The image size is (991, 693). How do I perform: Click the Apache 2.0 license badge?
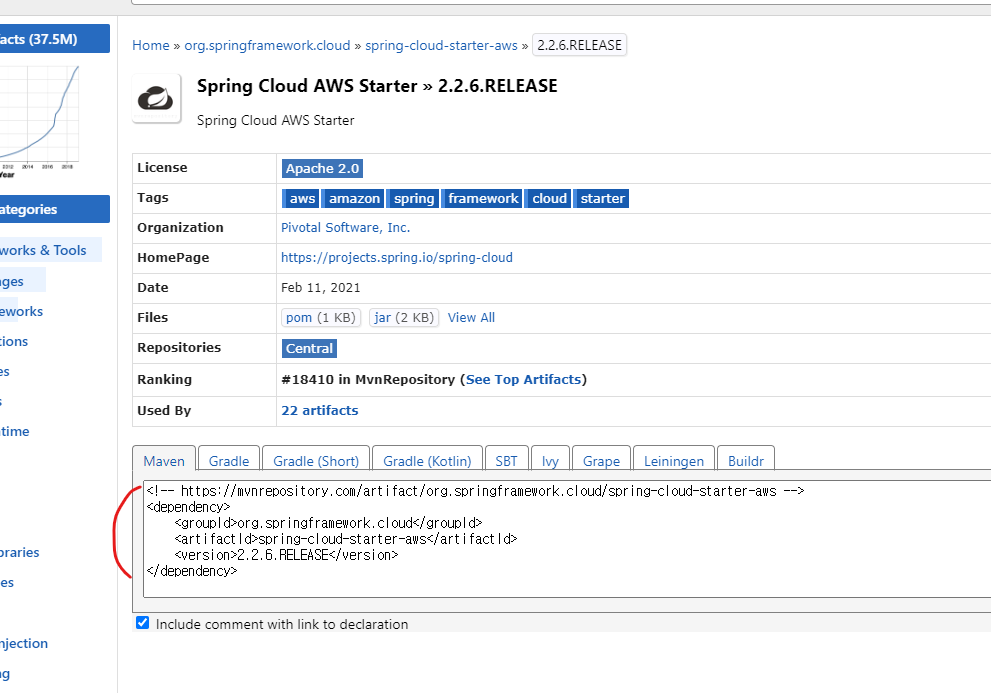[x=321, y=168]
